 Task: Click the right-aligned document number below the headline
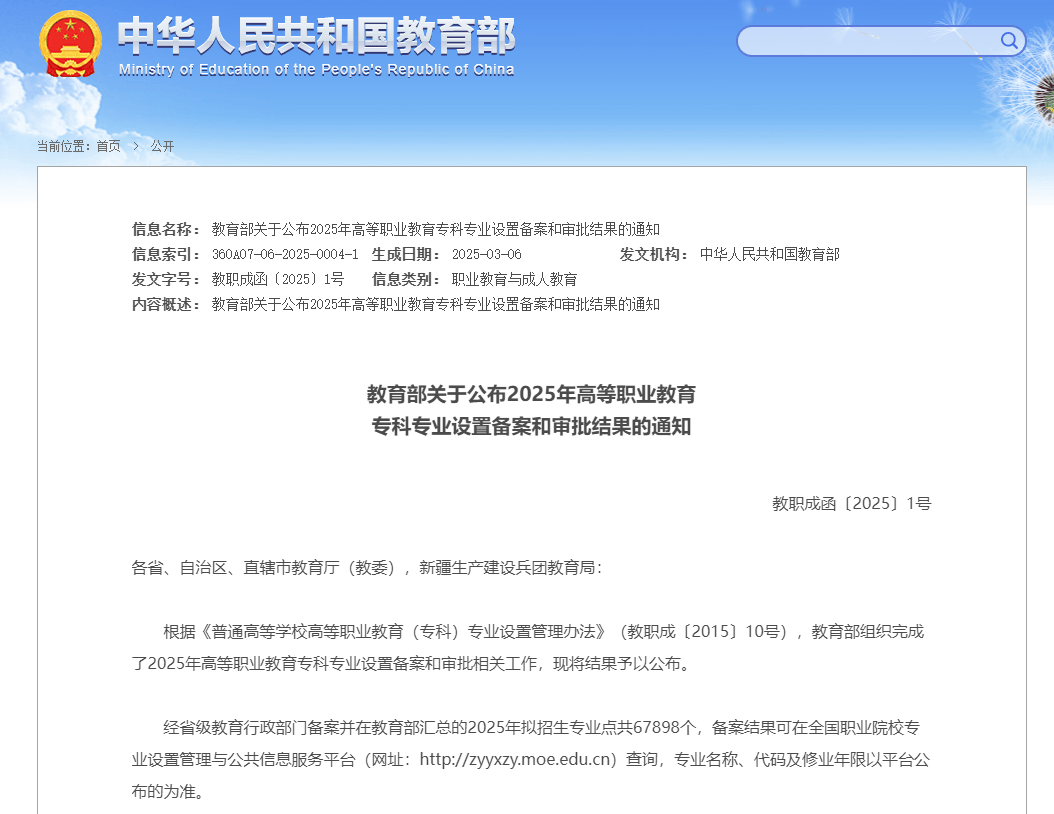[x=851, y=504]
